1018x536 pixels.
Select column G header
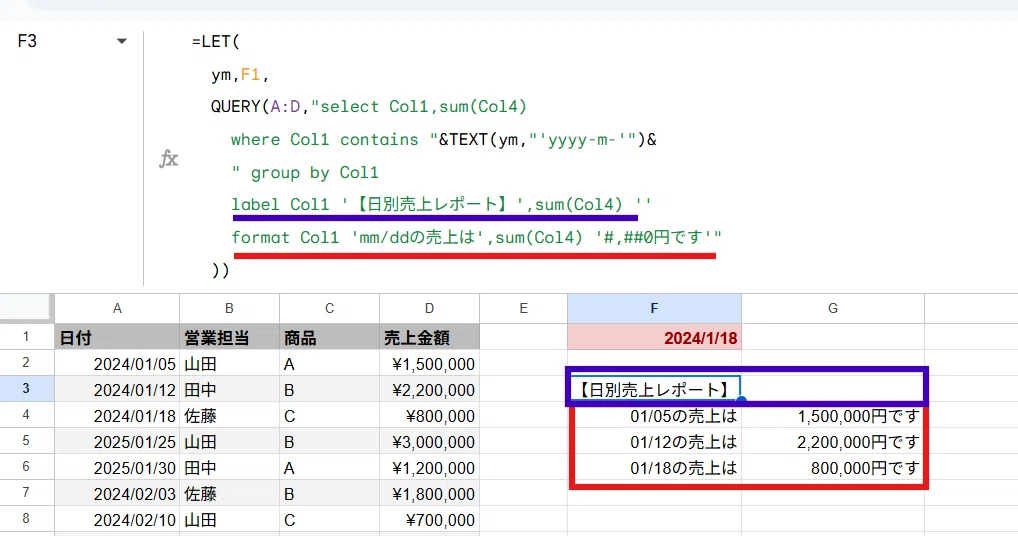833,308
